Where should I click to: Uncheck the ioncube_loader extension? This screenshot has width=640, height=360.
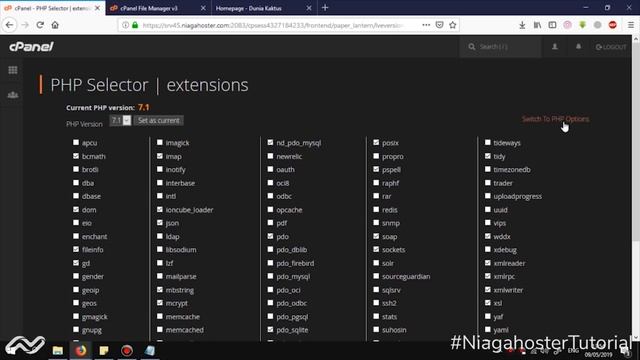point(160,209)
